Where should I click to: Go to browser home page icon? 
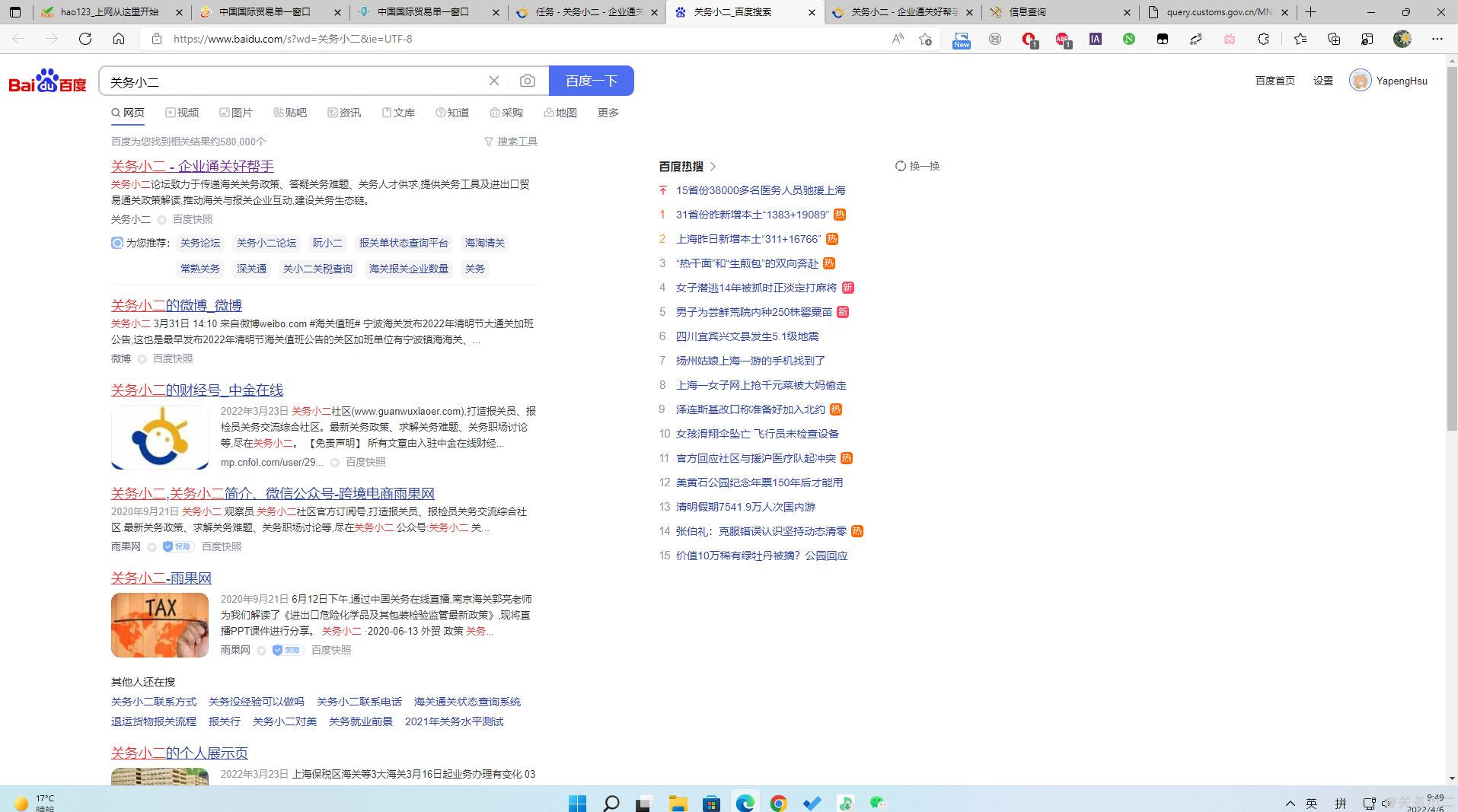click(119, 39)
